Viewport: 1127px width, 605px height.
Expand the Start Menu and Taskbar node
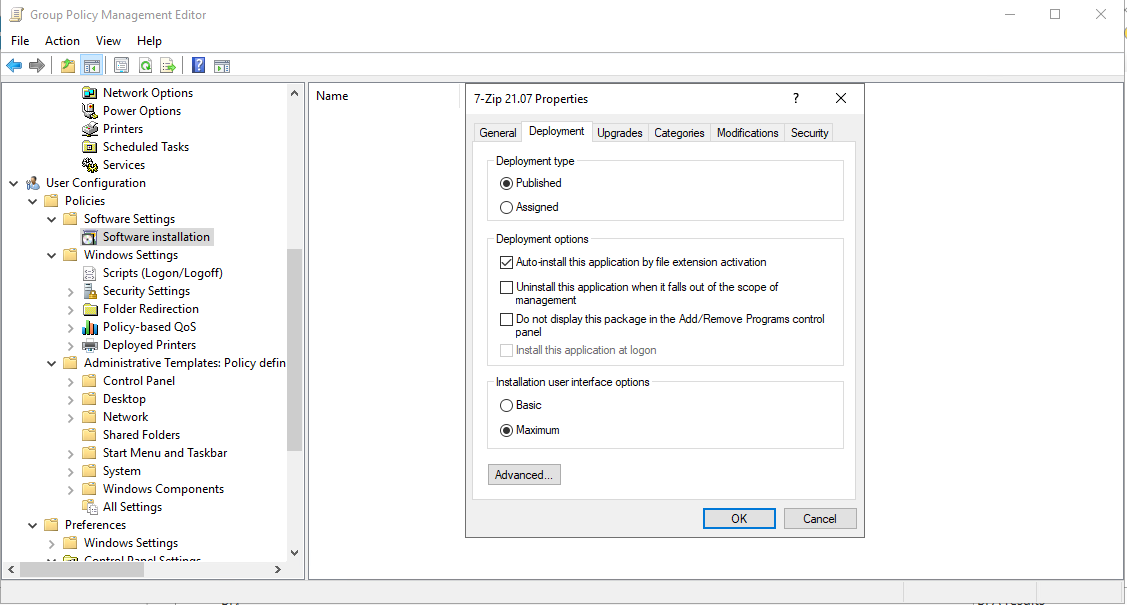point(70,453)
